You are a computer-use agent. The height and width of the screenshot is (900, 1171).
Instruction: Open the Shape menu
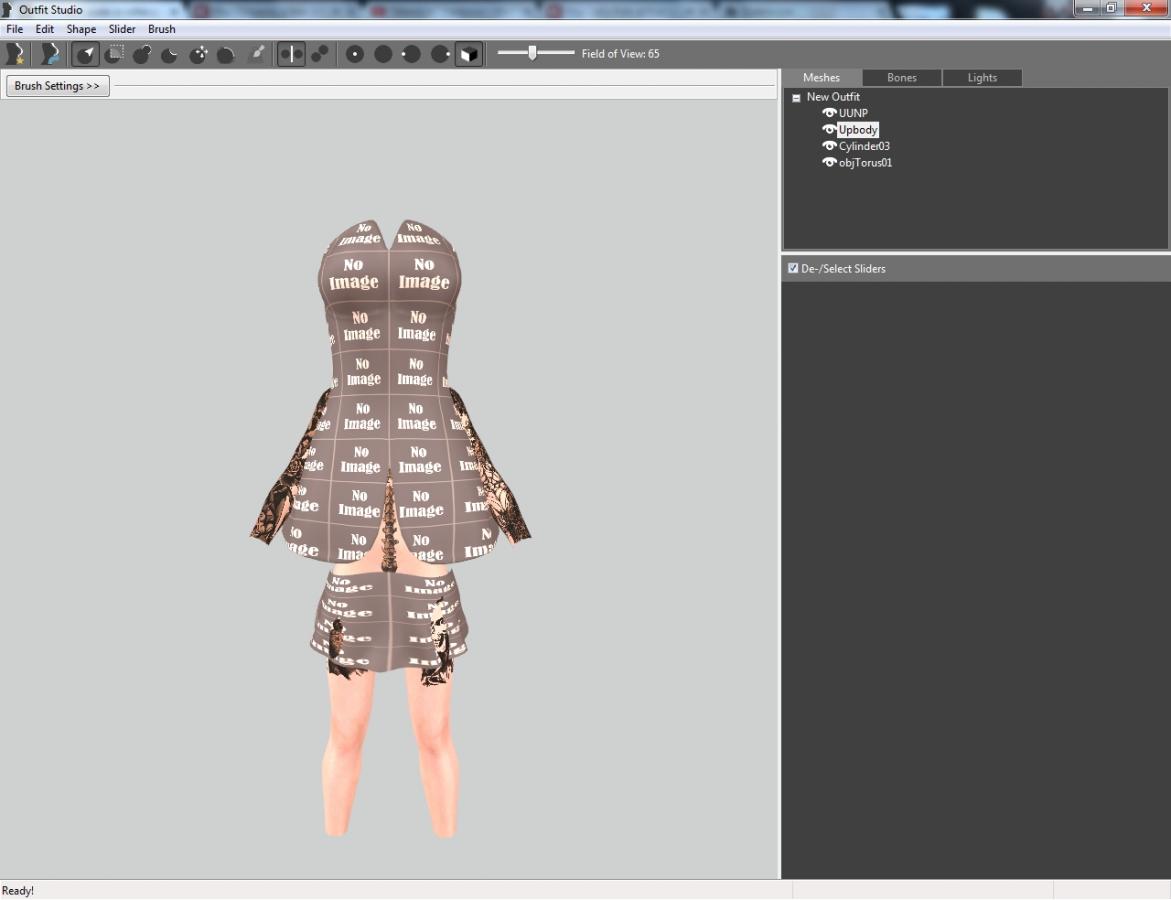[x=81, y=29]
